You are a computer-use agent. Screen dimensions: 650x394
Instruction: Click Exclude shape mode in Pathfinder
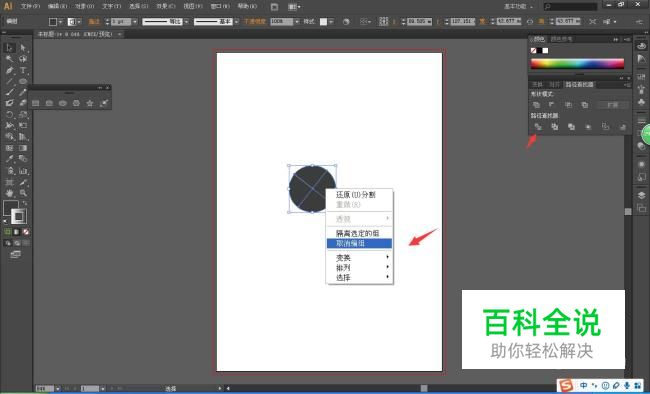(x=585, y=105)
